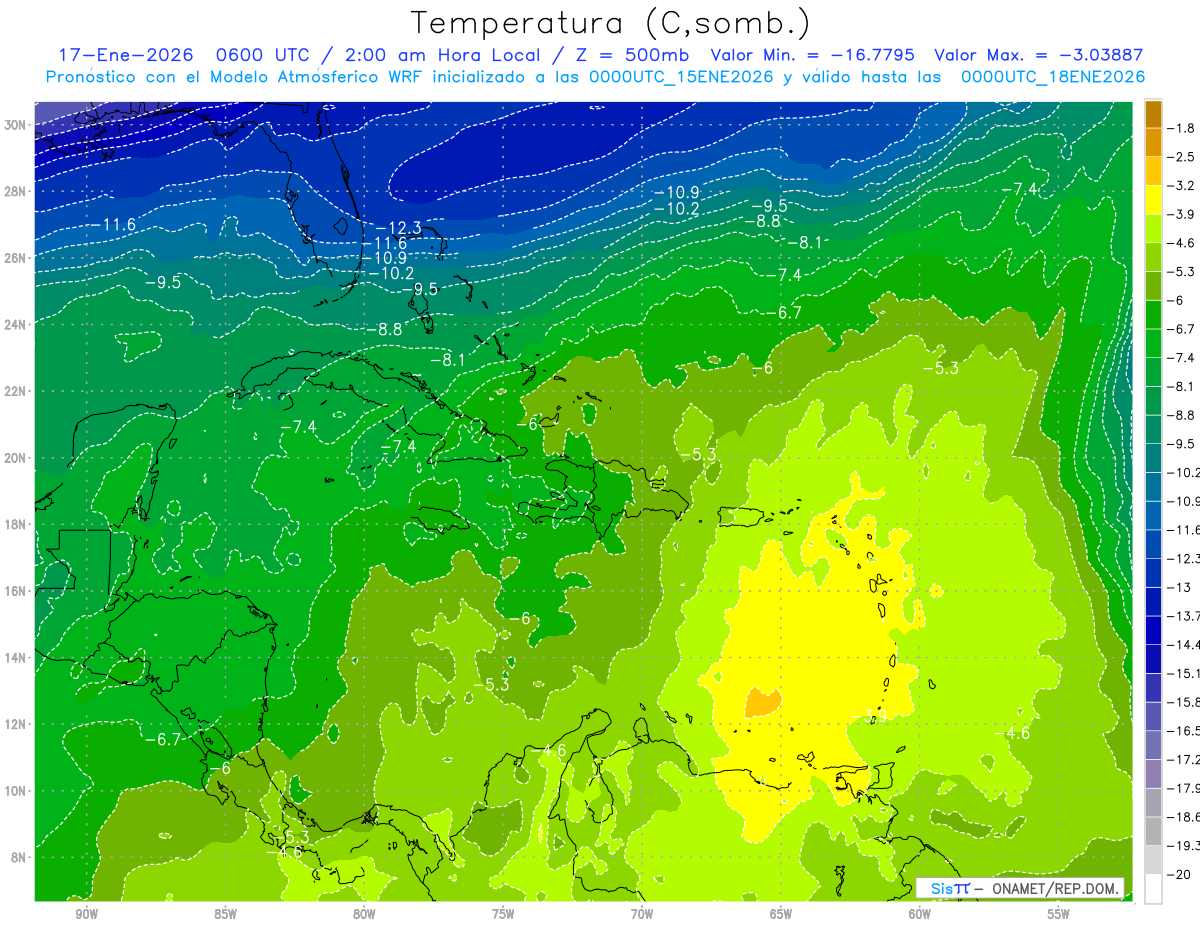
Task: Click the "-11.6" contour label near 88W
Action: click(113, 225)
